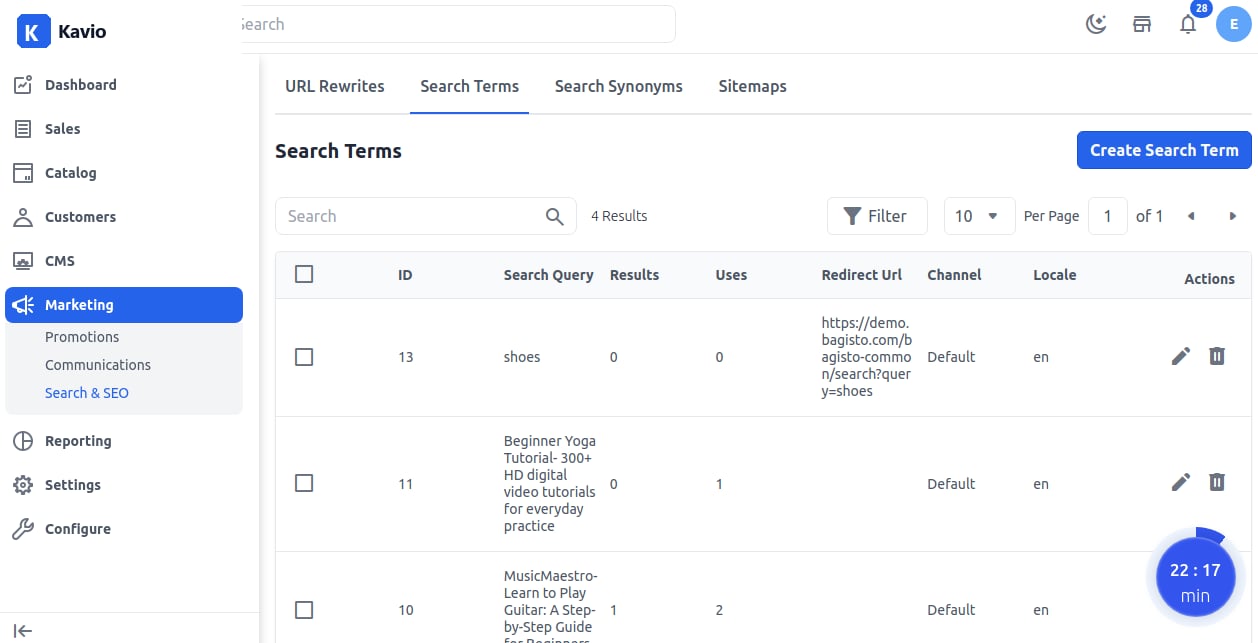Check the row with ID 13
1258x643 pixels.
[x=304, y=357]
